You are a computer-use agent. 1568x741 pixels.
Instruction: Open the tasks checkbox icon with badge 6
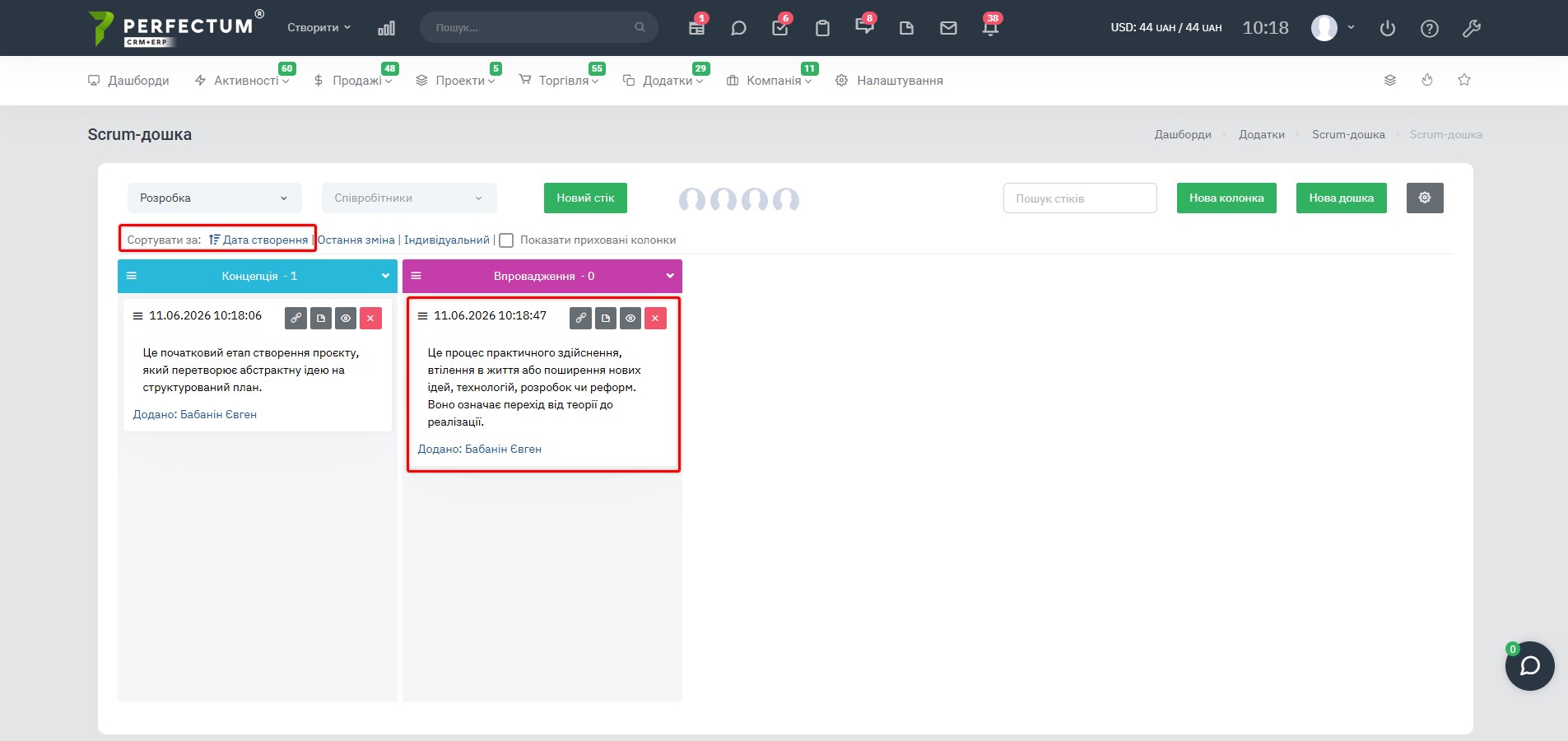coord(780,28)
